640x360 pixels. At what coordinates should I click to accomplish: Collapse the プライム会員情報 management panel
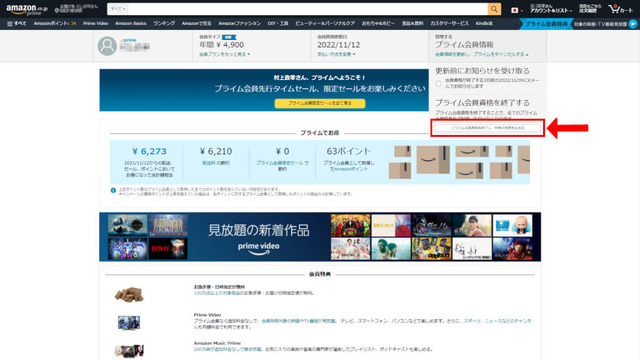tap(482, 54)
